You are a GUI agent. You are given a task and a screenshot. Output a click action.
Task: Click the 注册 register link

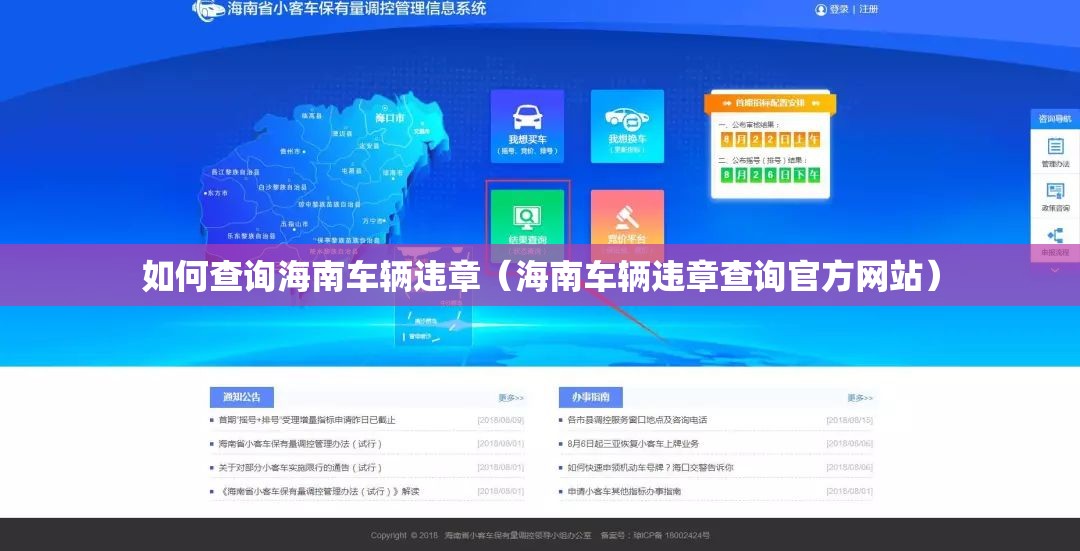coord(869,10)
